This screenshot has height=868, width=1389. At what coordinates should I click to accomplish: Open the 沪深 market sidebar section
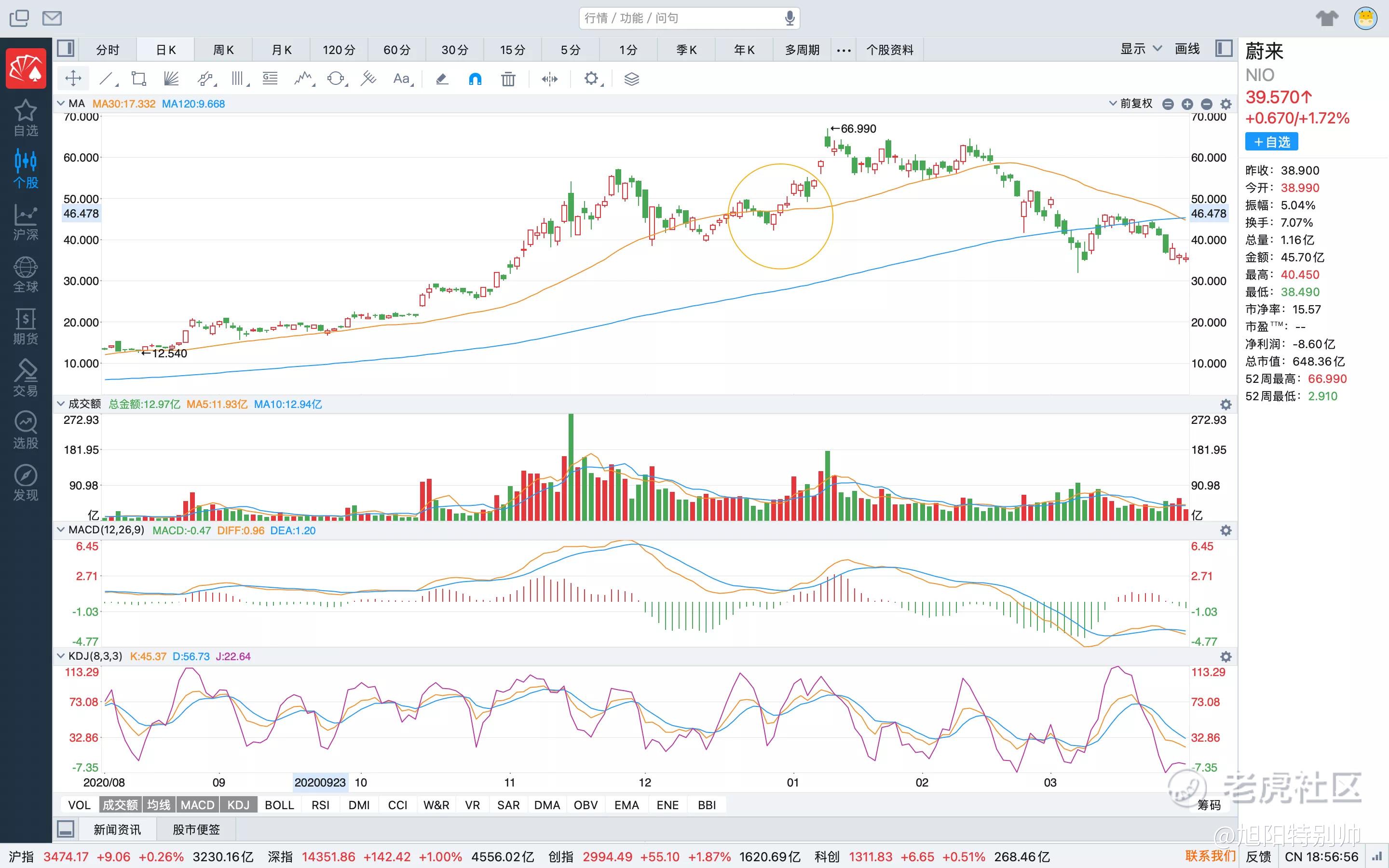tap(26, 222)
